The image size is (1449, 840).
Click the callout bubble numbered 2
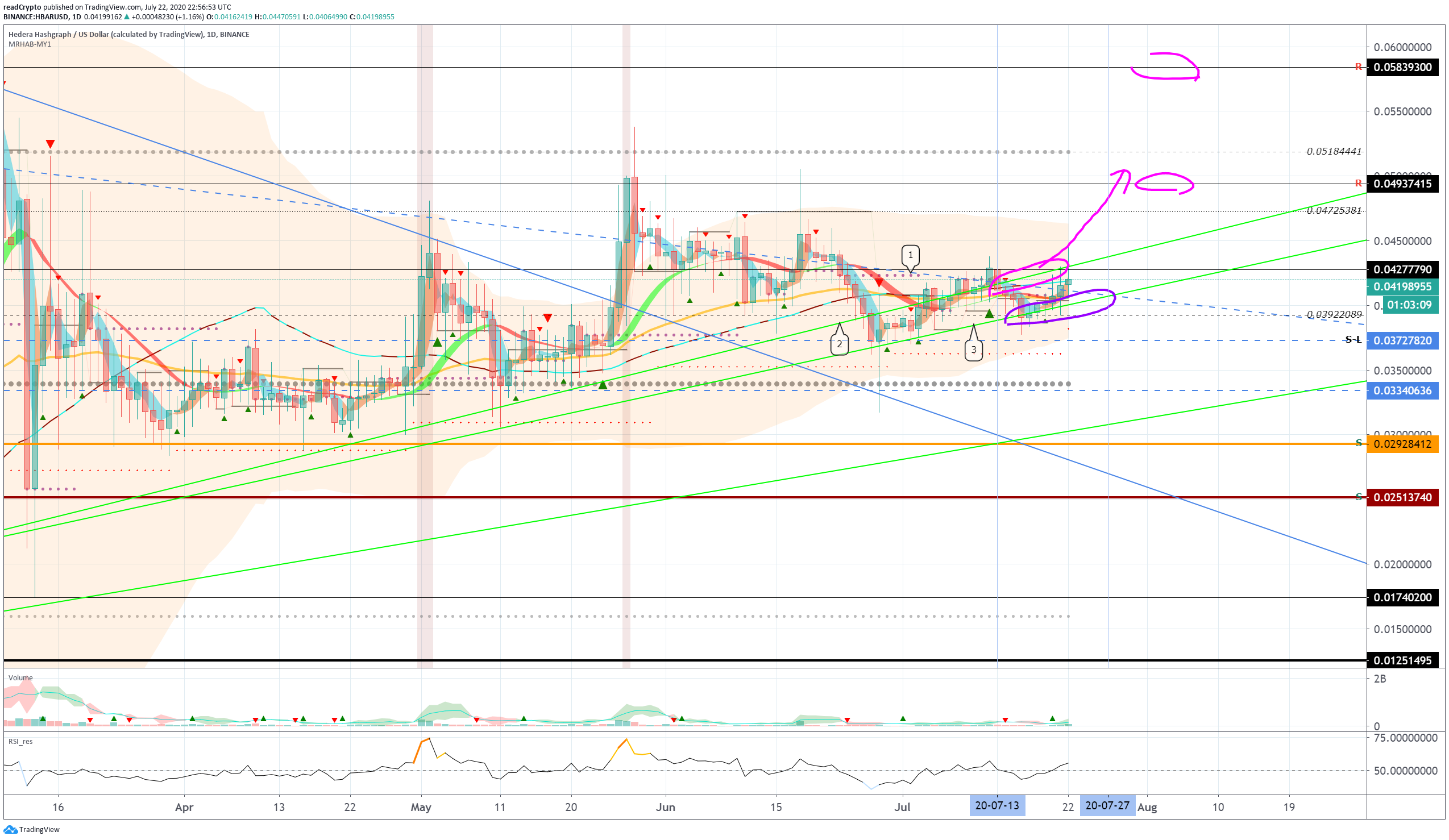coord(840,344)
